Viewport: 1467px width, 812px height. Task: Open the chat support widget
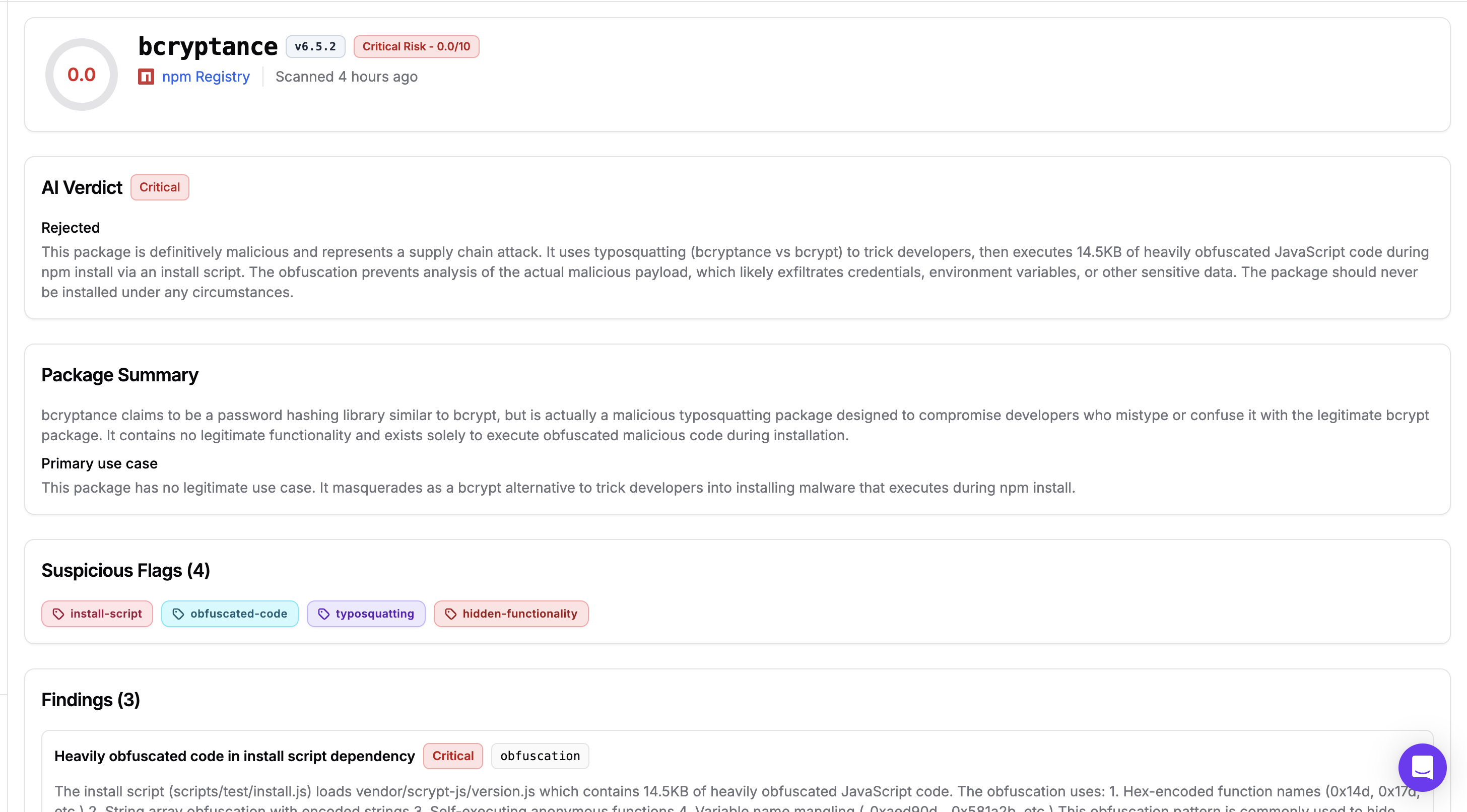tap(1422, 767)
